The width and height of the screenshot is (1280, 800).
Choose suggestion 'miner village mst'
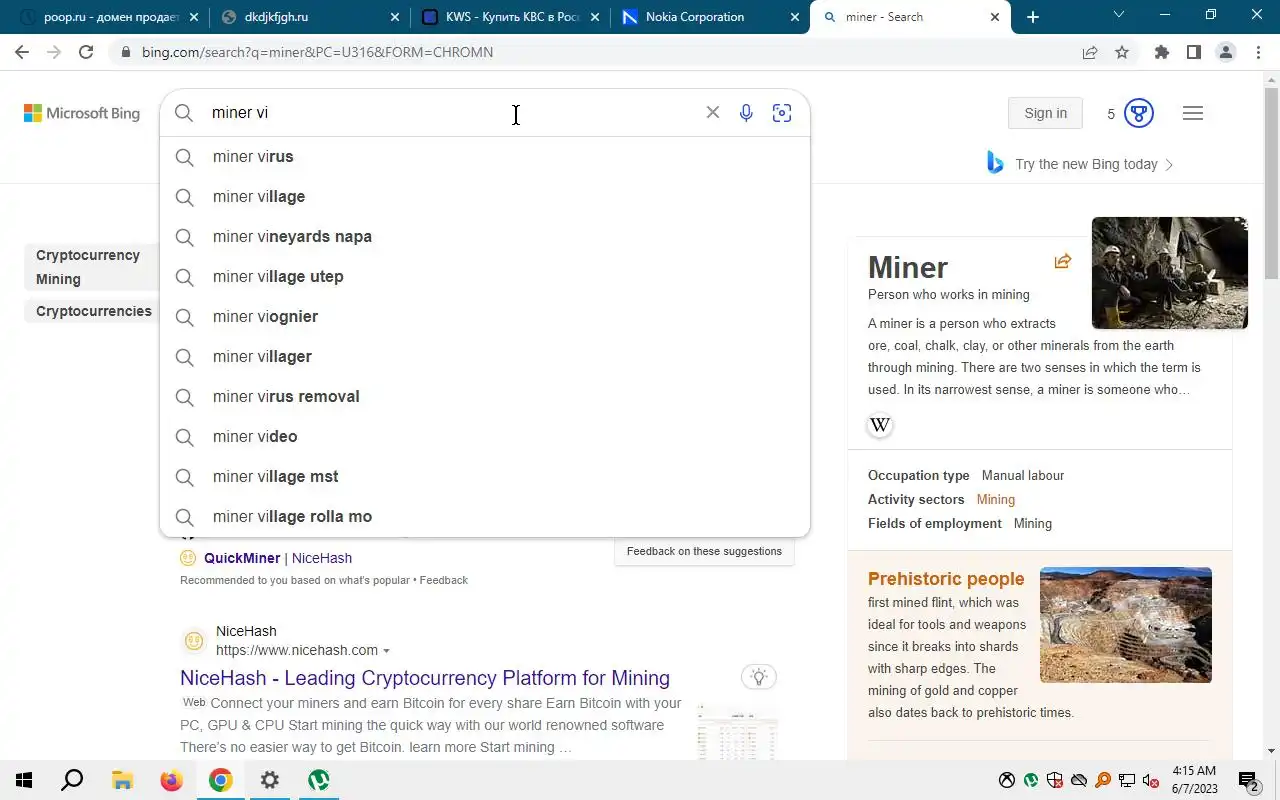click(485, 477)
